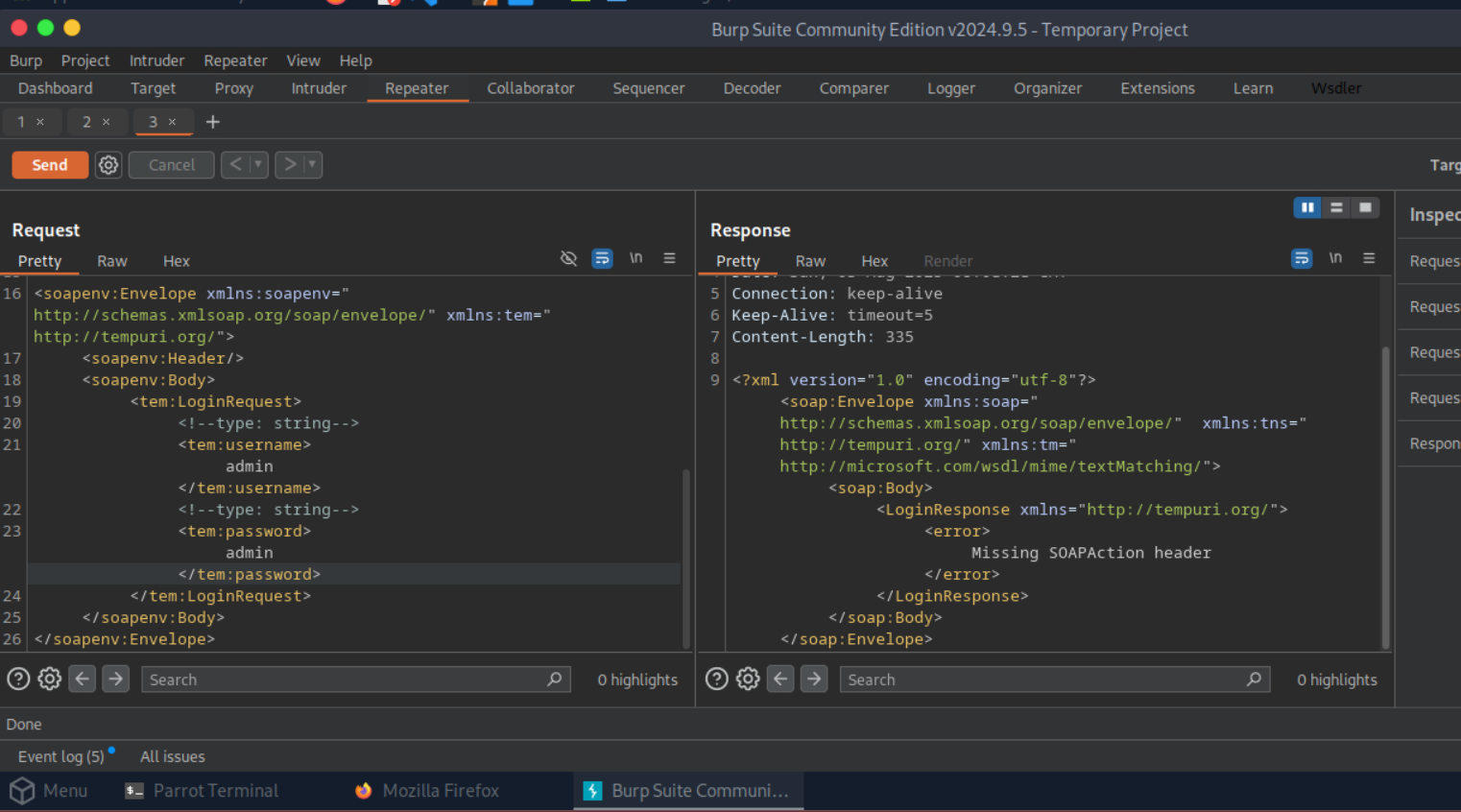Click the Response search magnifier icon
Screen dimensions: 1461x812
click(1254, 680)
